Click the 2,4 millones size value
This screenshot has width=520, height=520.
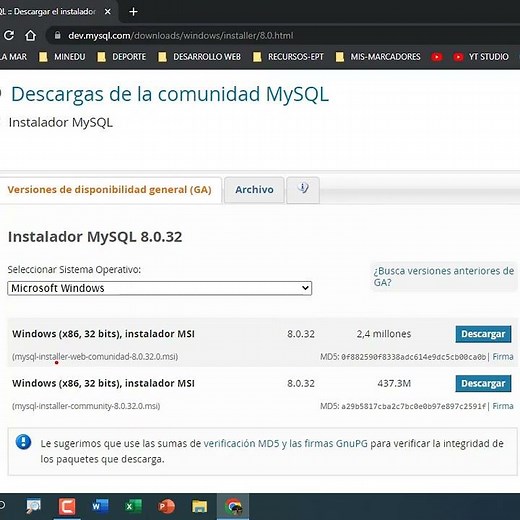click(x=384, y=334)
